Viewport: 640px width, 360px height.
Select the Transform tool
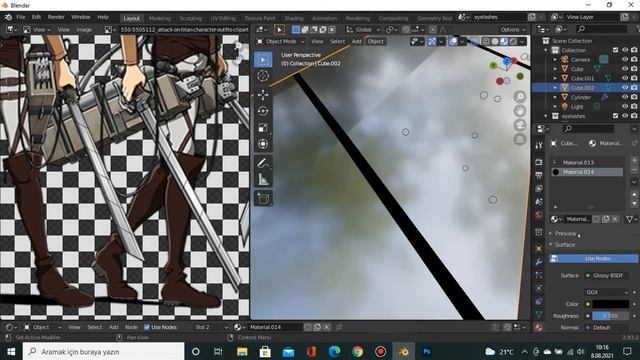[x=263, y=144]
